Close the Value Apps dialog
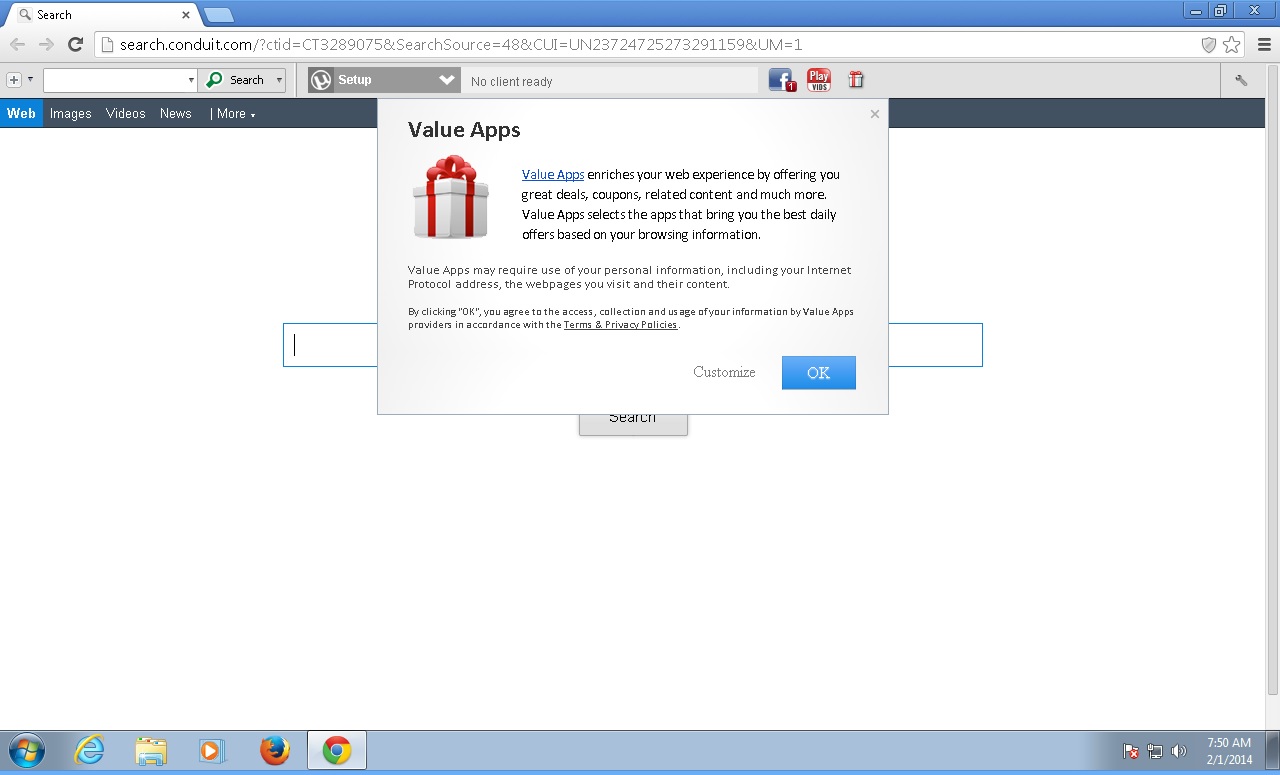 [x=875, y=114]
